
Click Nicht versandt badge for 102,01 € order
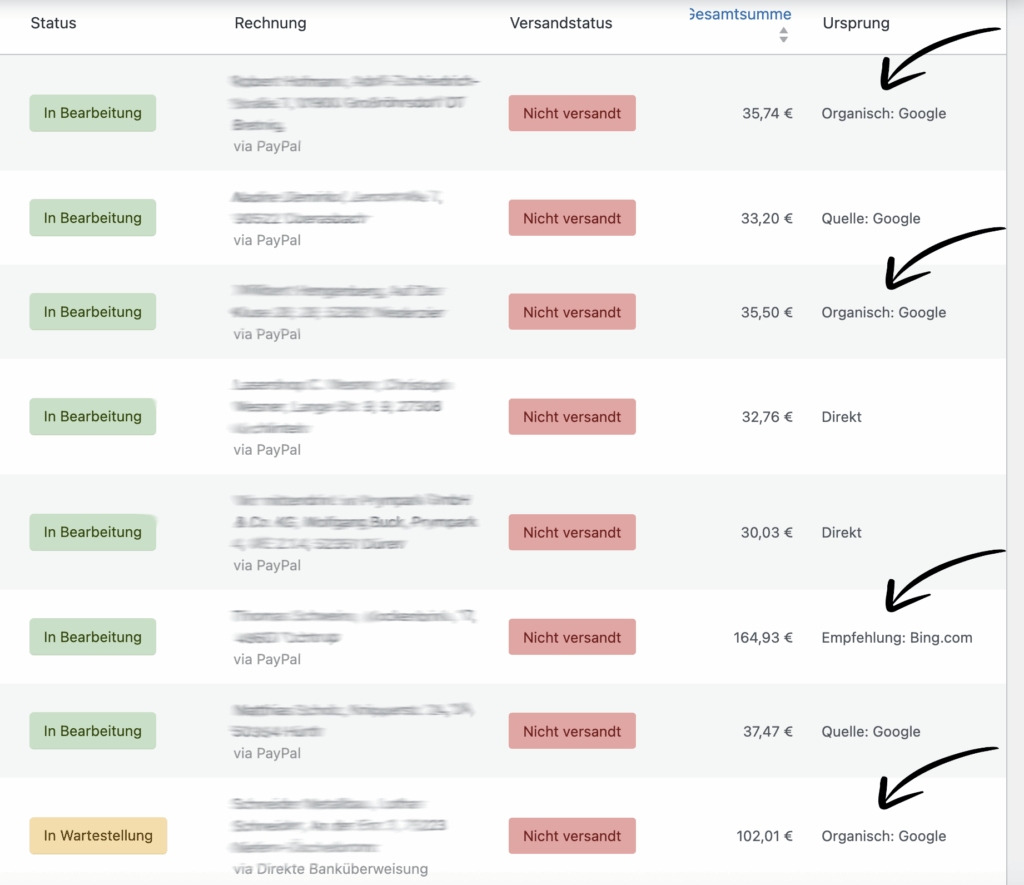click(572, 836)
